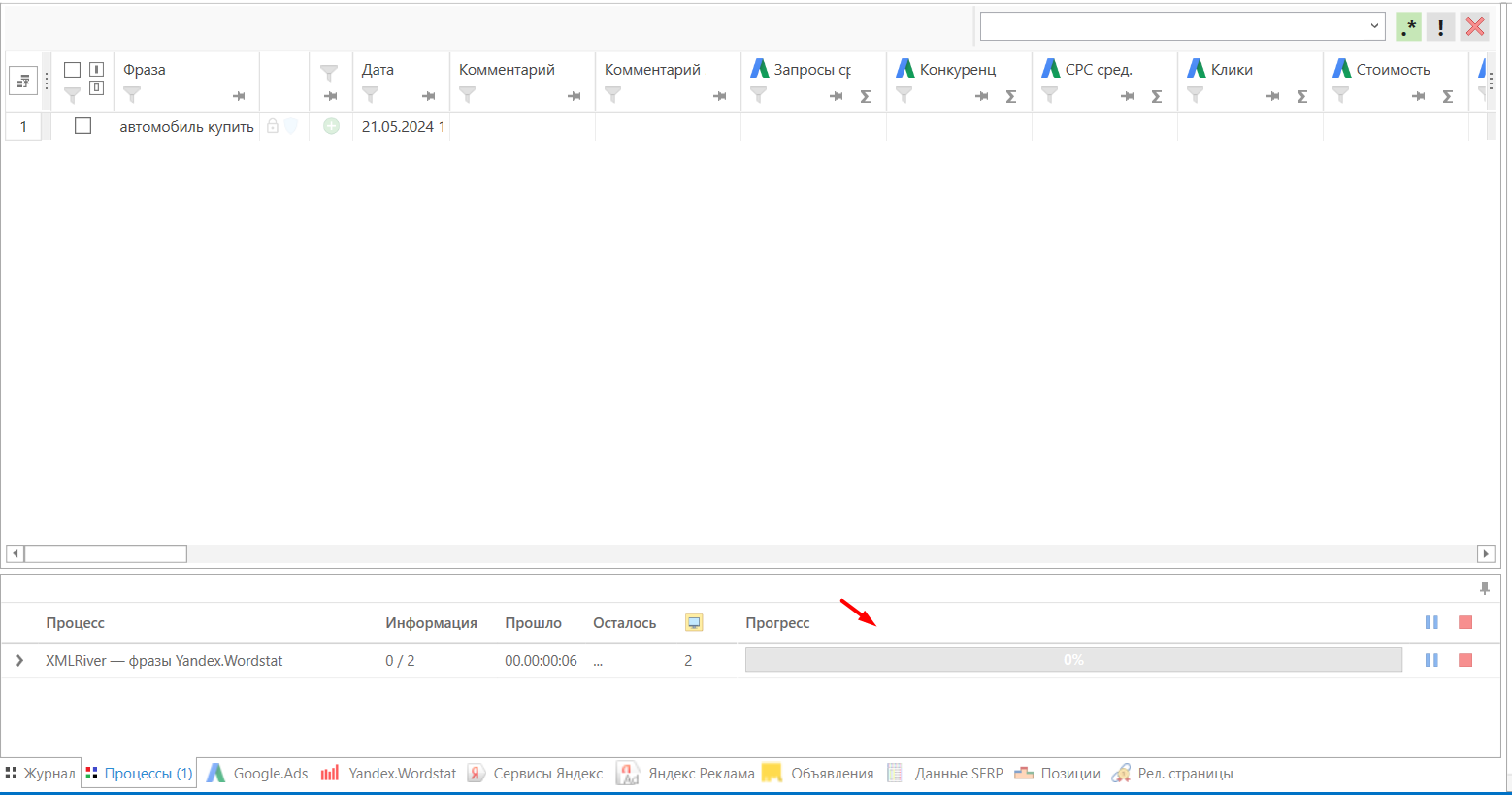Click the filter icon in the Конкуренц column
The width and height of the screenshot is (1512, 795).
pos(904,95)
